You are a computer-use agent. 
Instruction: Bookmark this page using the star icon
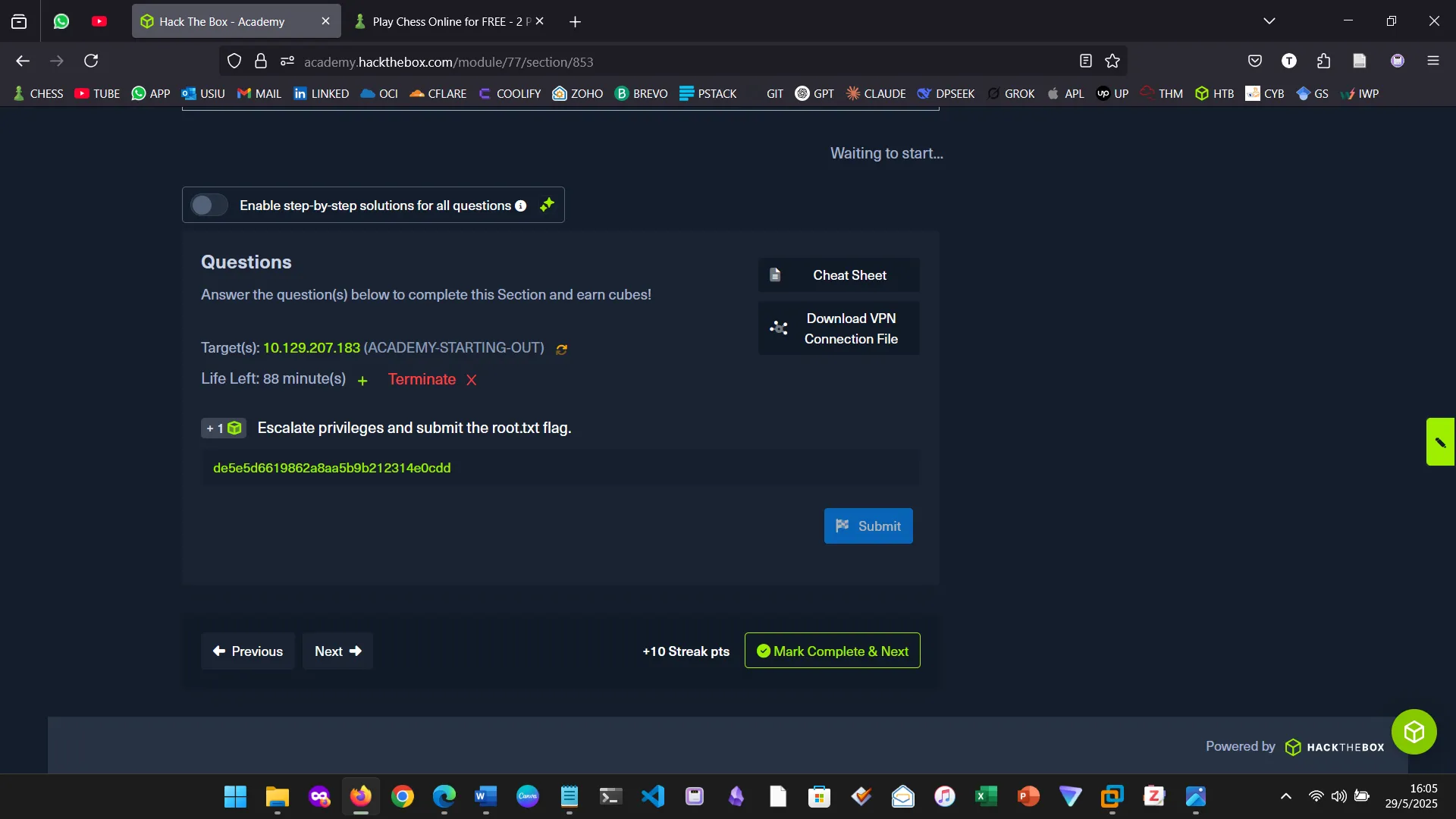(1112, 61)
